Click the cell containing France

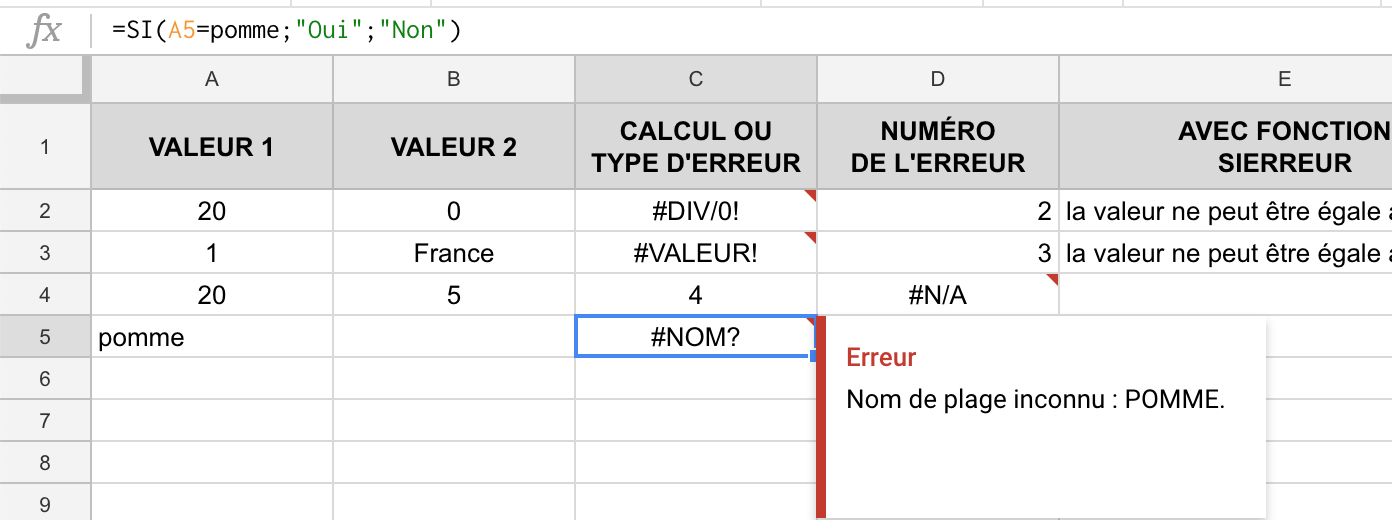tap(453, 253)
